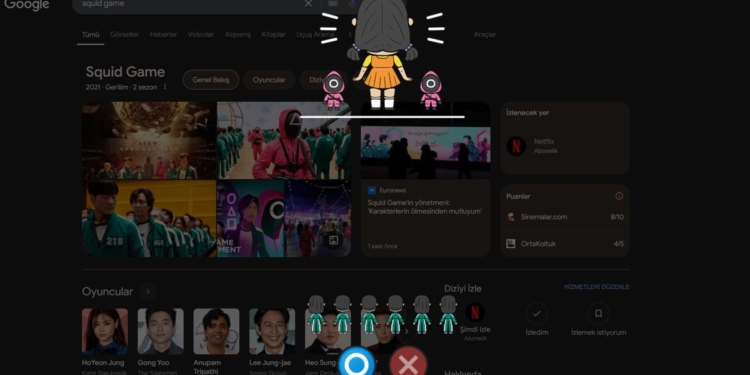
Task: Click the Netflix Şimdi İzle icon
Action: point(474,313)
